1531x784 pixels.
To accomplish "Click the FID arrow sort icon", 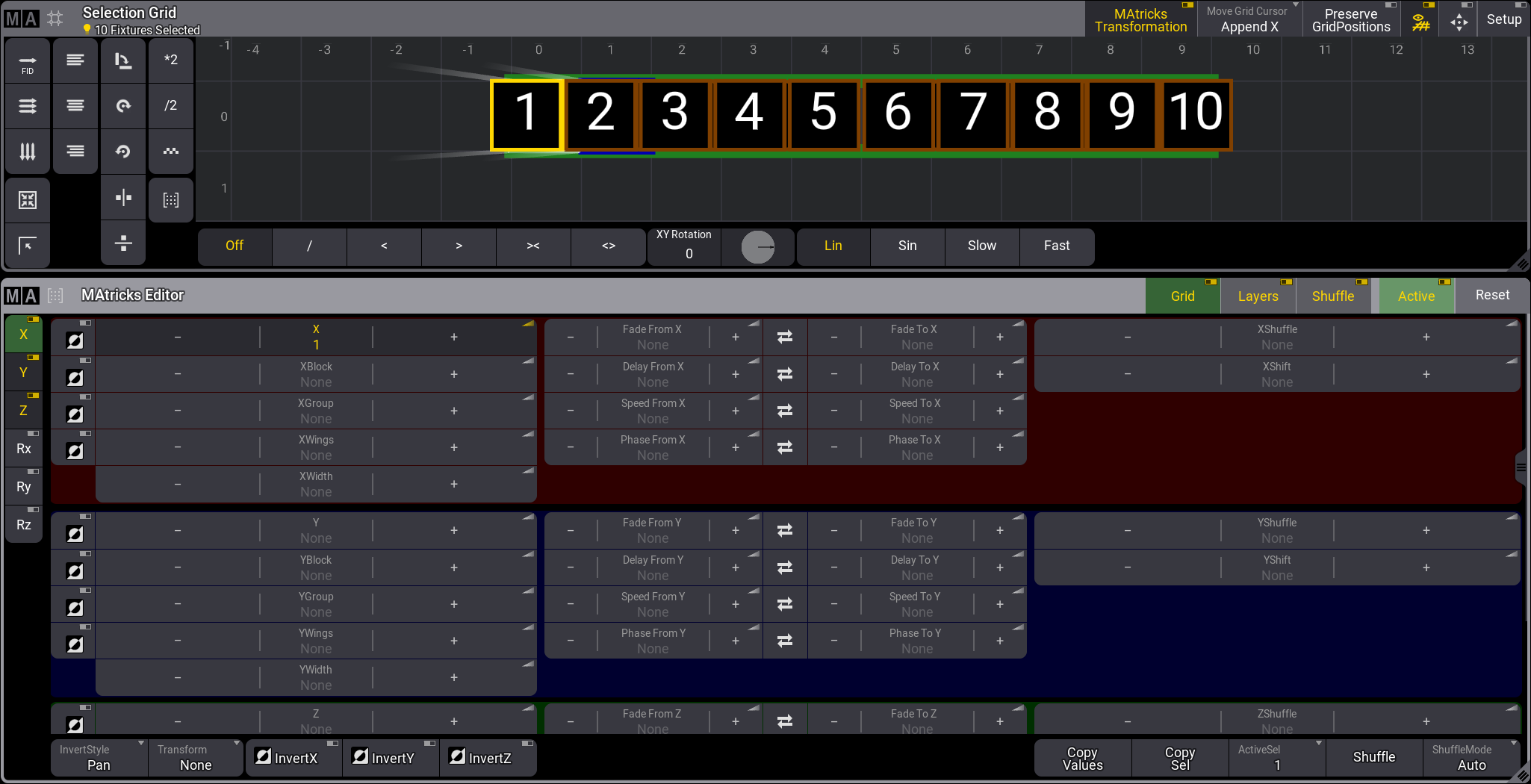I will click(28, 63).
